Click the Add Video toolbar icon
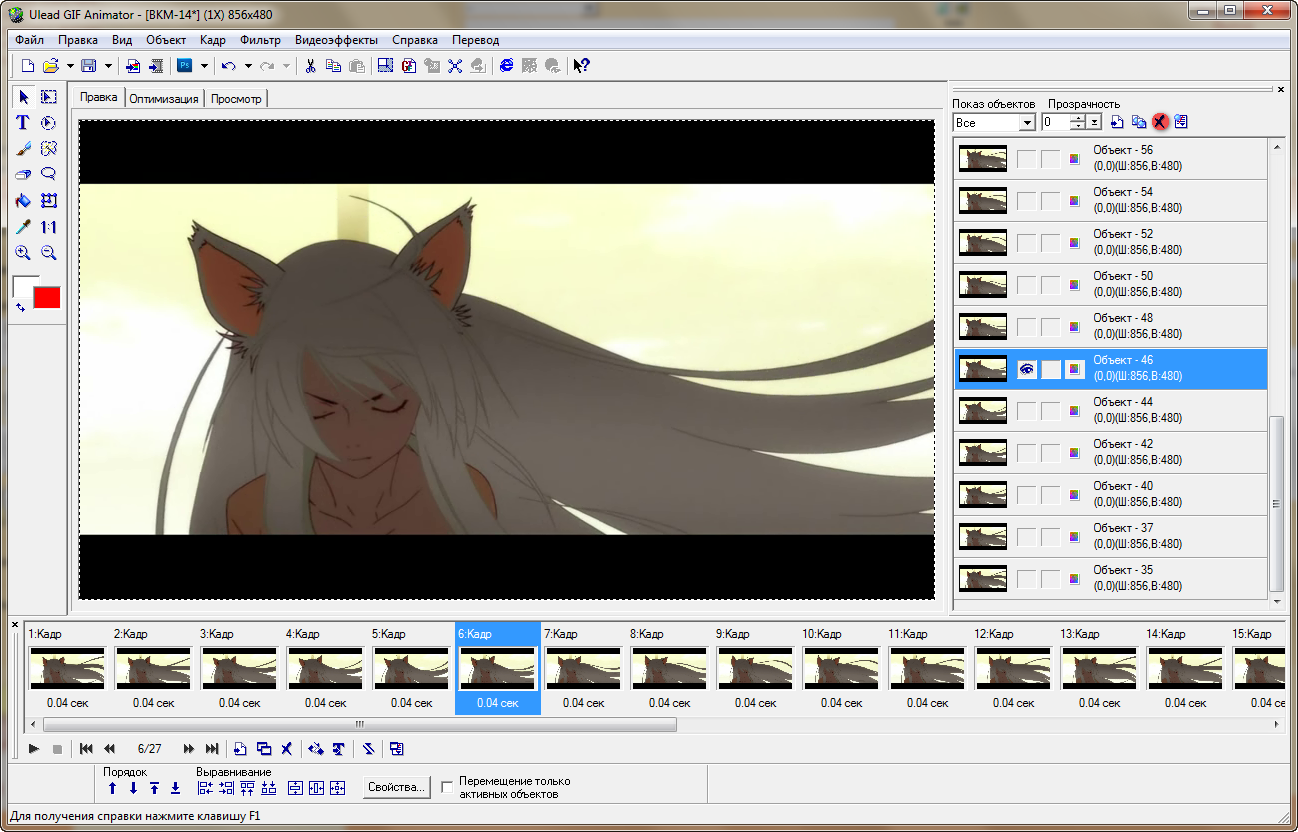Image resolution: width=1298 pixels, height=832 pixels. [156, 66]
